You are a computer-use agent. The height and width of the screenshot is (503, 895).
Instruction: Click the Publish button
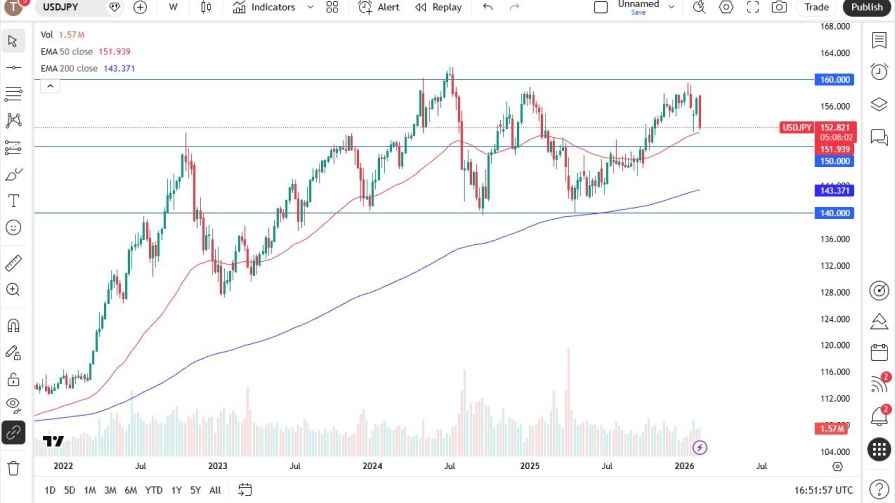point(866,7)
